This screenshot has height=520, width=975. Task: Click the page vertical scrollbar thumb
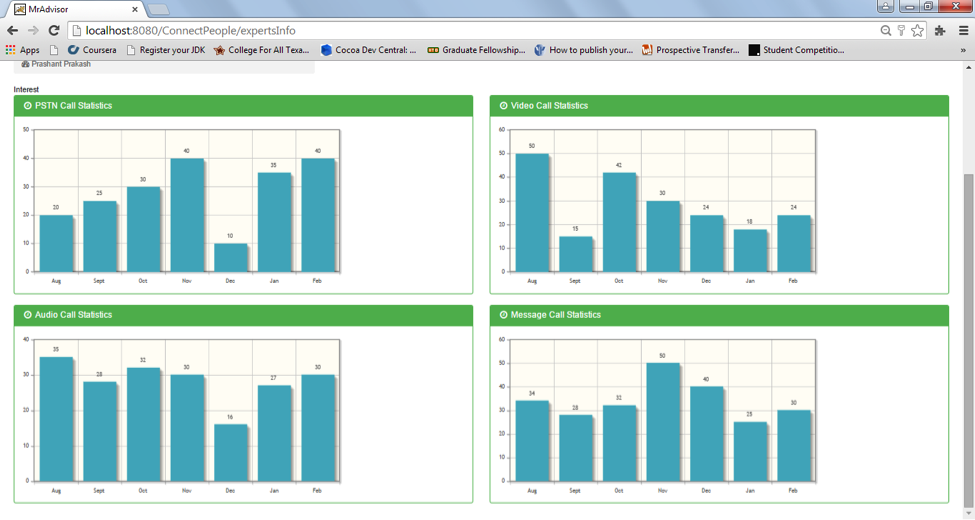(x=968, y=339)
